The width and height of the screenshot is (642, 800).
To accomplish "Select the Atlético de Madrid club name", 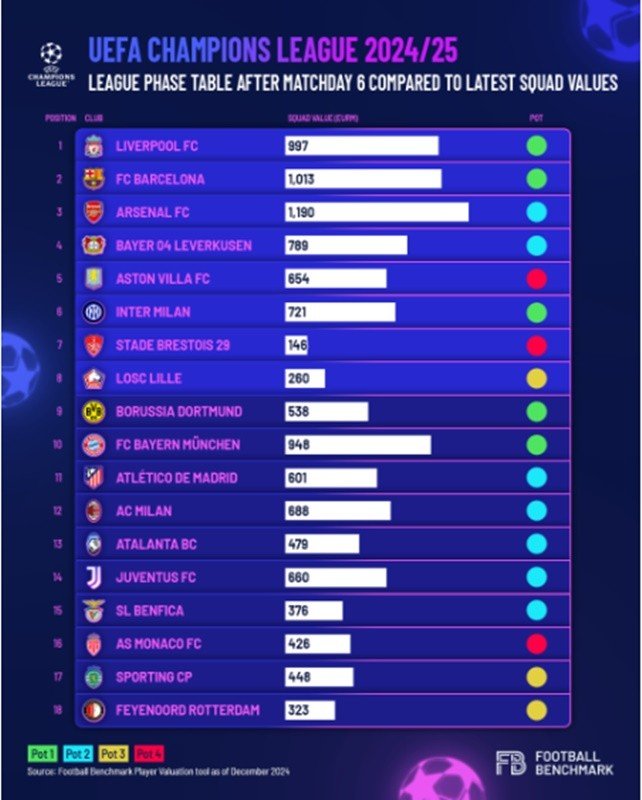I will 177,478.
